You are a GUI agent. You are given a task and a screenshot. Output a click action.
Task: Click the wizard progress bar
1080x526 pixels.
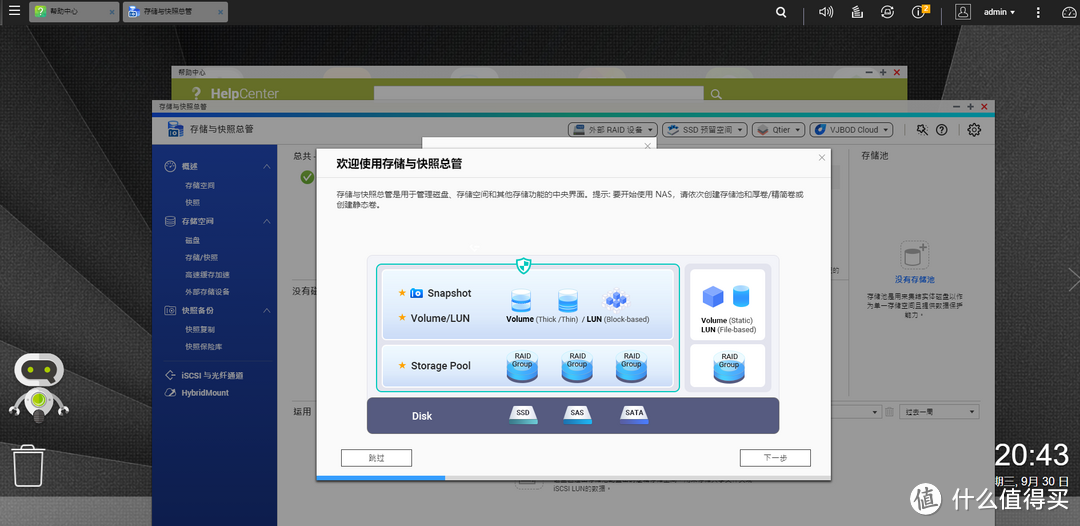[573, 478]
